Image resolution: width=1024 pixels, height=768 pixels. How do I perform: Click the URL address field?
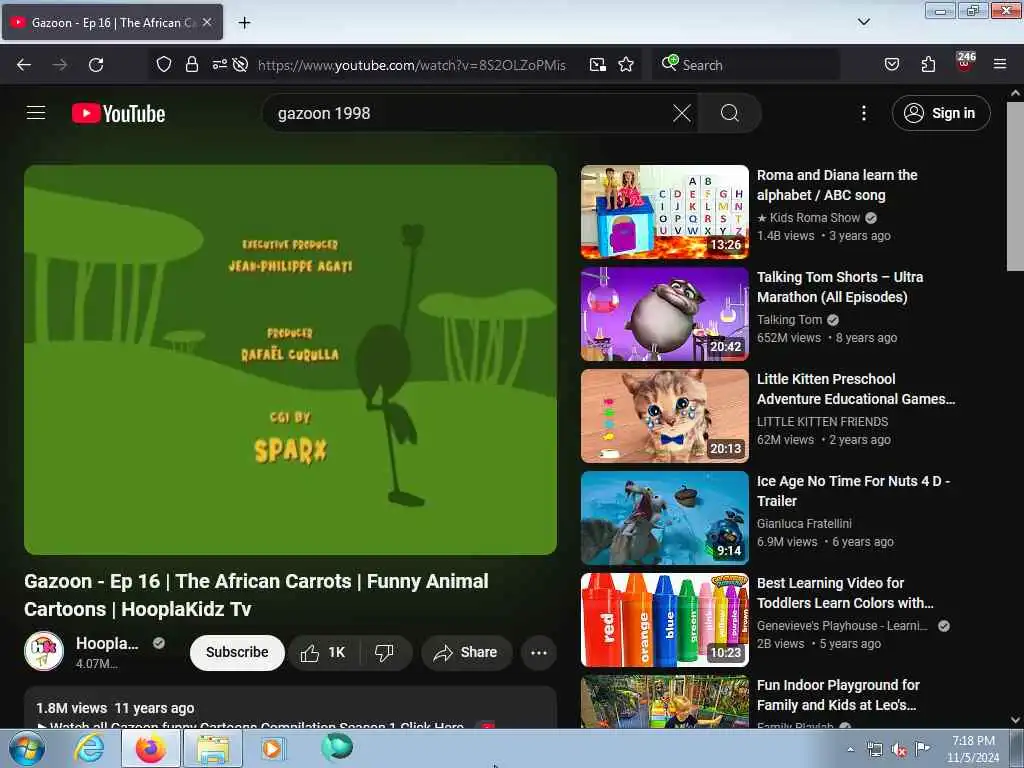click(411, 65)
